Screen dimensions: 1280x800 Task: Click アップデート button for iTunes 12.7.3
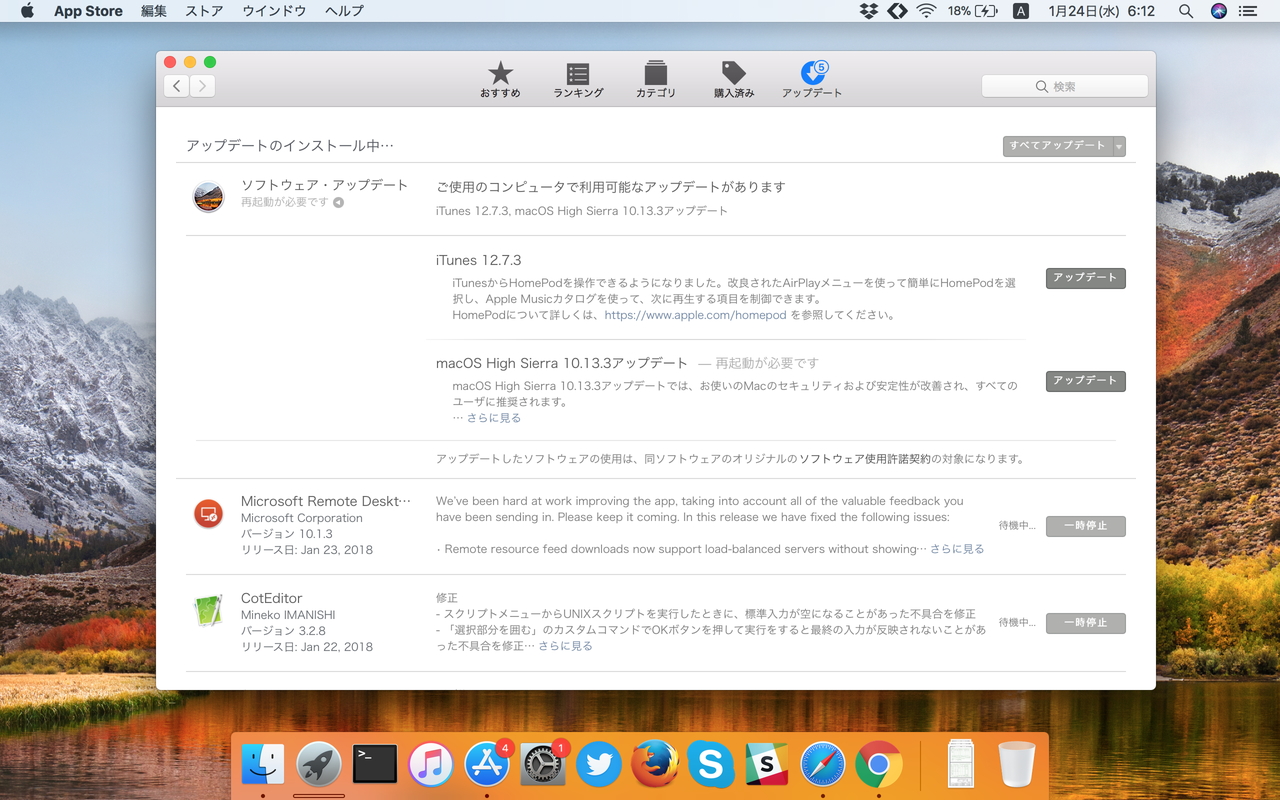click(1085, 278)
